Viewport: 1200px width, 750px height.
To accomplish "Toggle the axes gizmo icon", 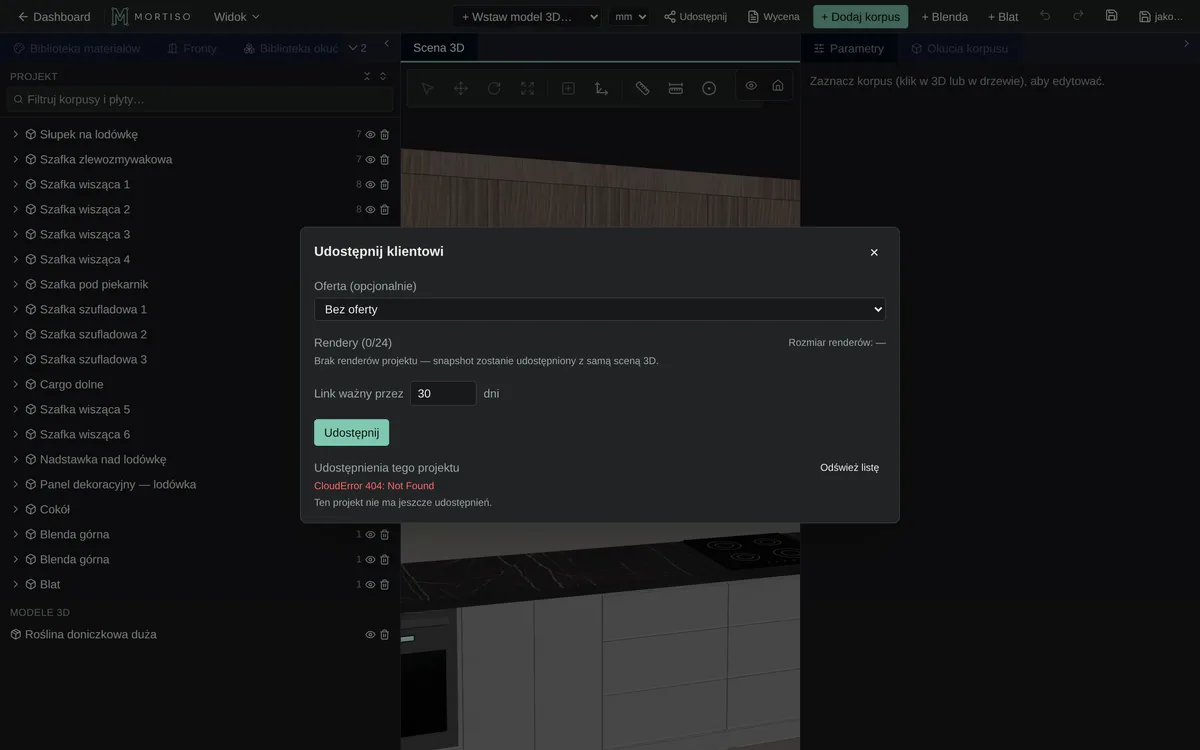I will click(x=601, y=88).
